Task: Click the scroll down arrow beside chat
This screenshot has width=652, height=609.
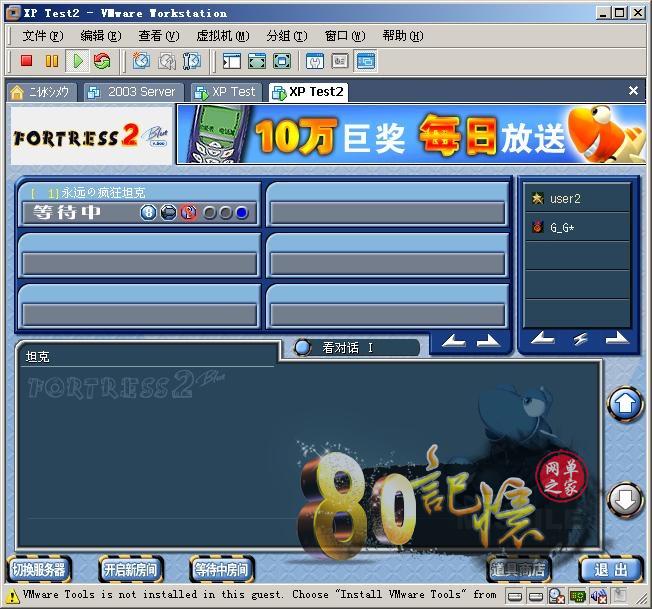Action: point(625,499)
